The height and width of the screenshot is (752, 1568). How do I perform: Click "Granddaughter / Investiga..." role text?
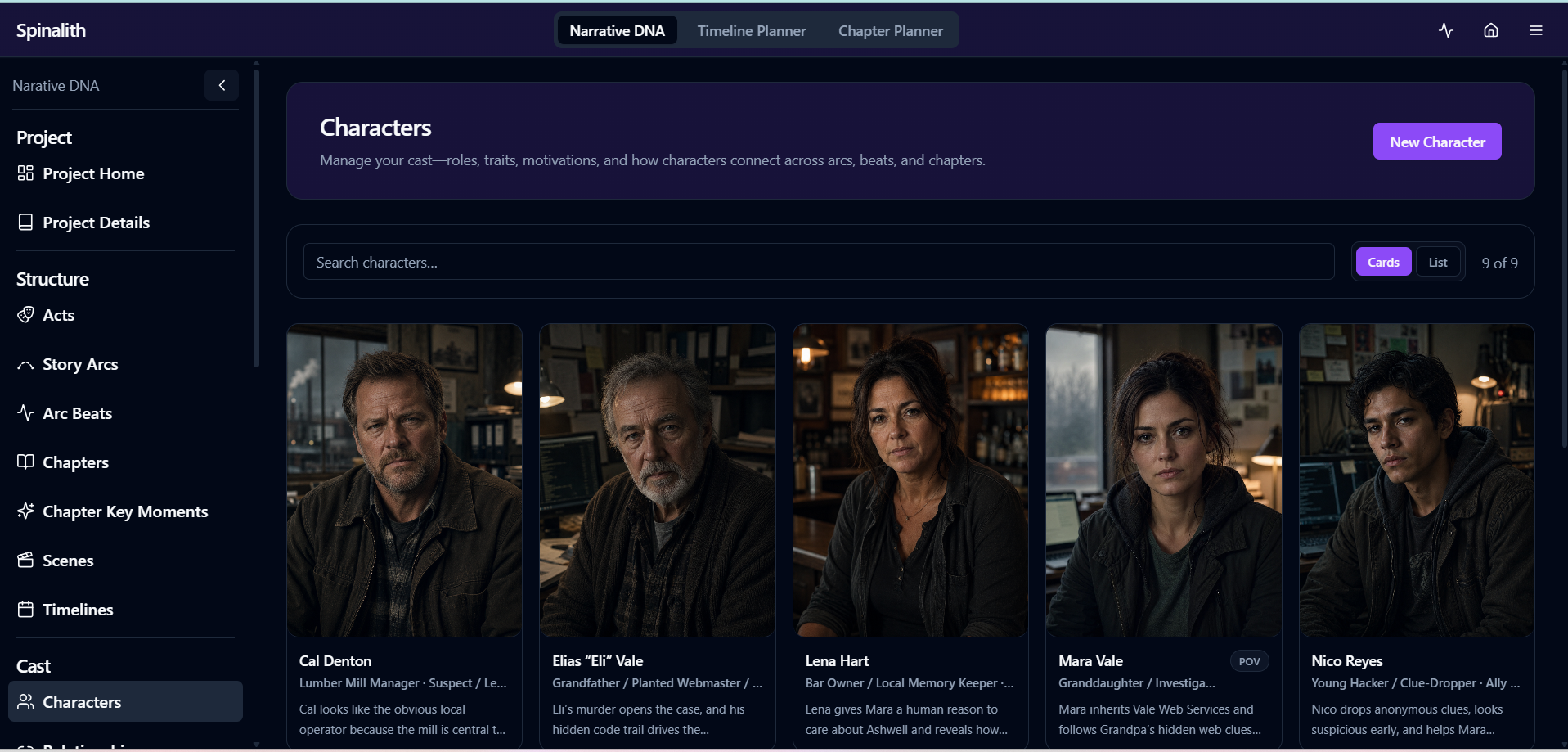1137,682
